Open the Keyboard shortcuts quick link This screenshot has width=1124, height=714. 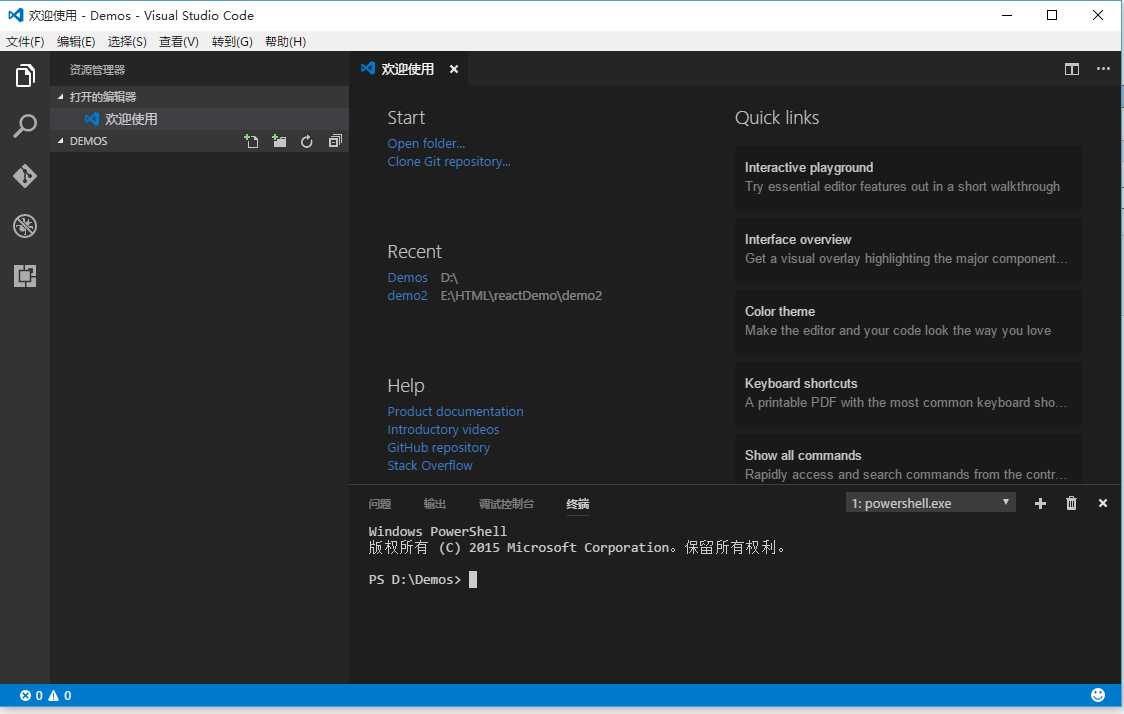[x=908, y=394]
